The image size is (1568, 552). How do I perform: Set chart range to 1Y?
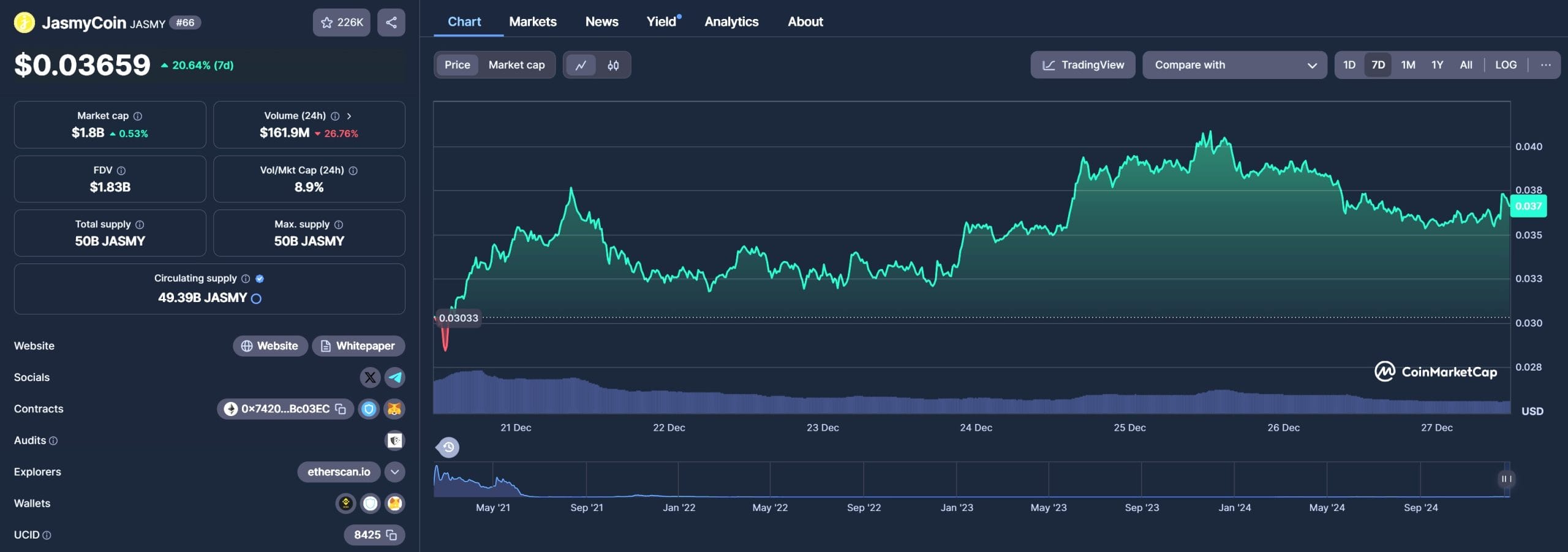1438,65
